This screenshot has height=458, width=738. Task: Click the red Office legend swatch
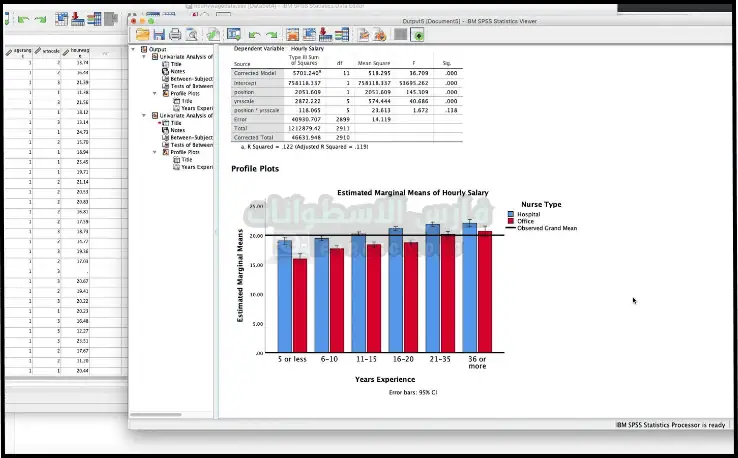point(510,221)
